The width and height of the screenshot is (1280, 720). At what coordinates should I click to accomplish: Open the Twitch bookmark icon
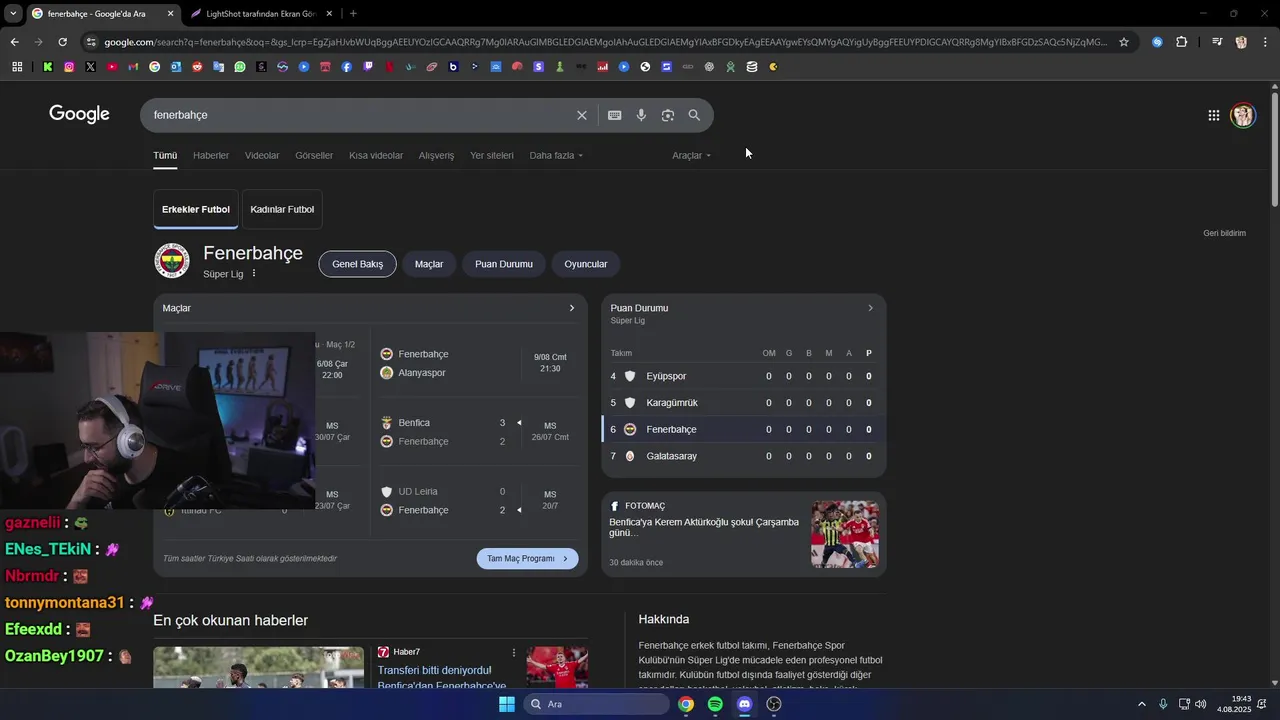click(368, 67)
